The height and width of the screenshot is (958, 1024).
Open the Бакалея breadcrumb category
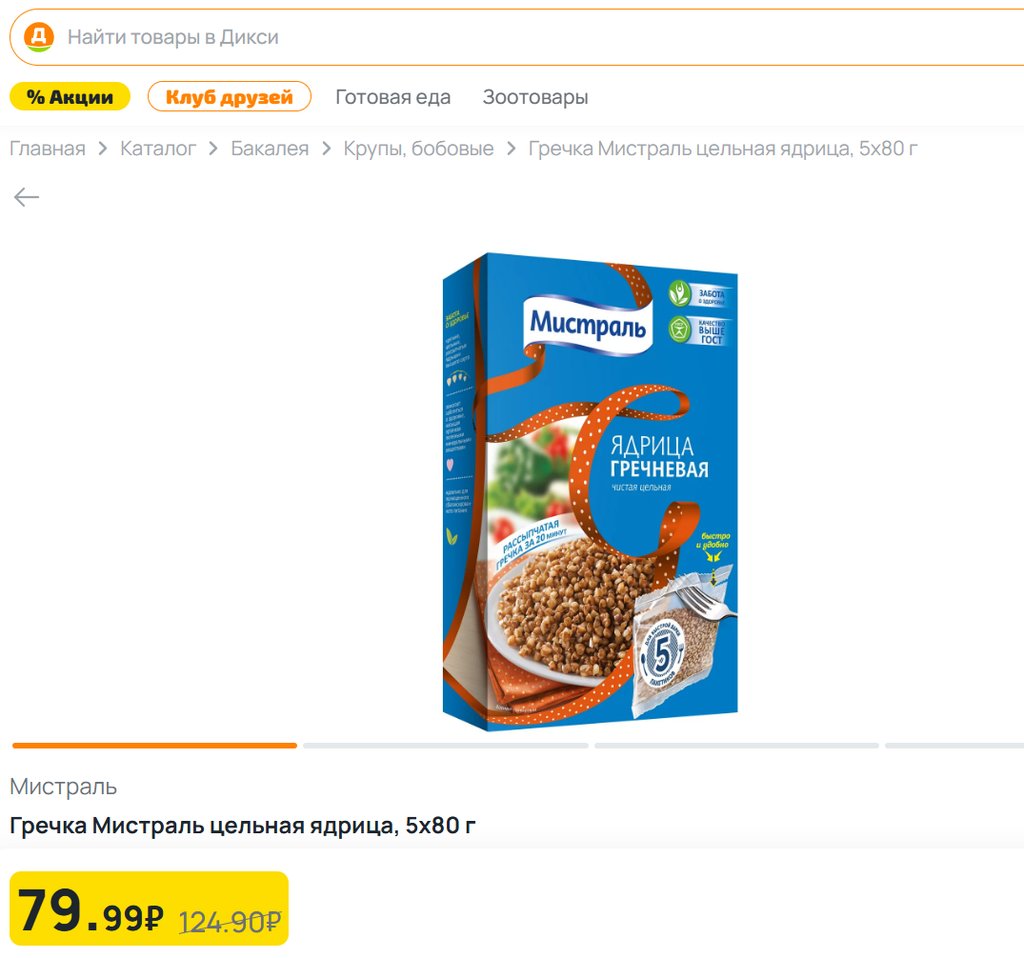point(270,149)
